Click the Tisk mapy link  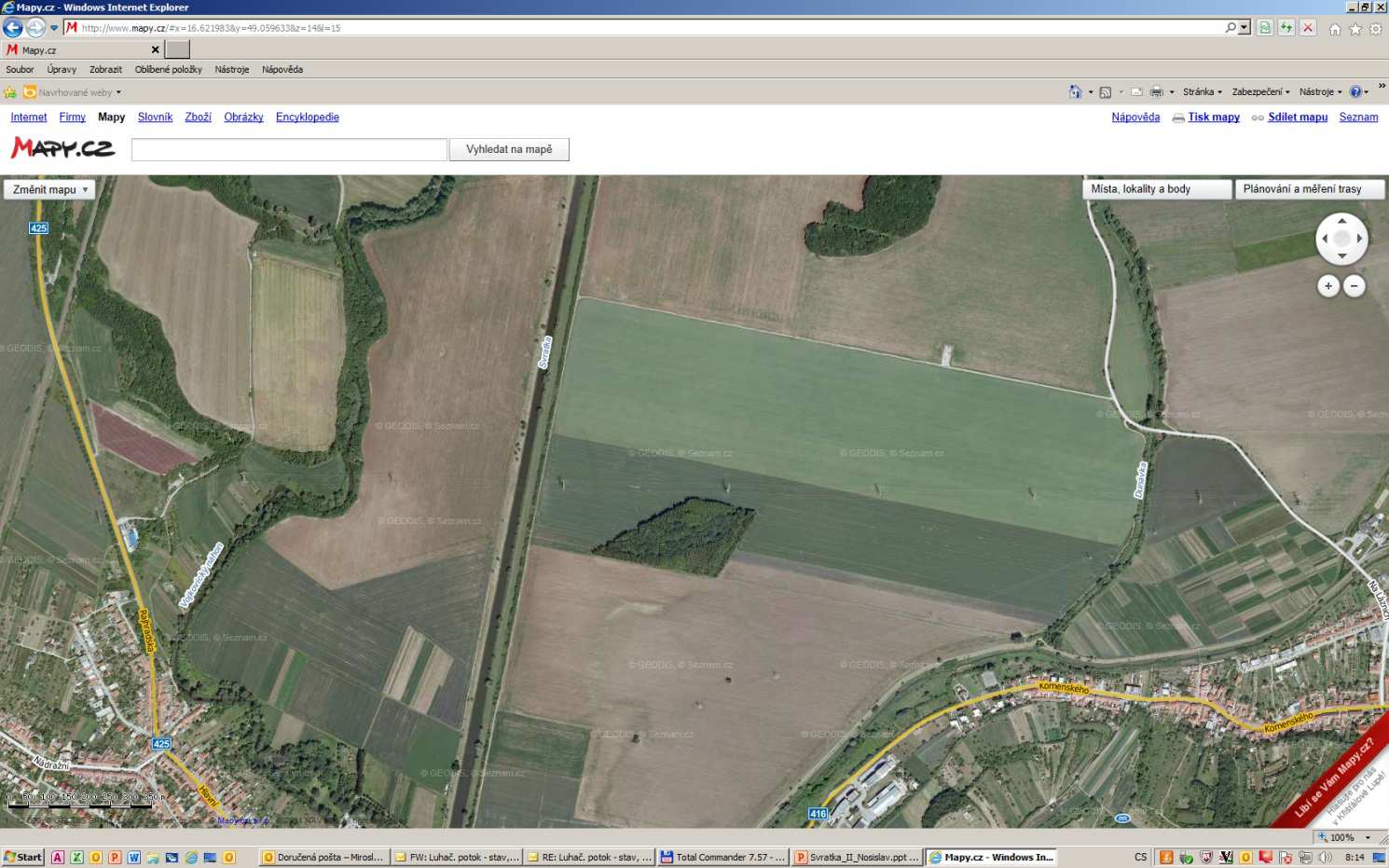click(1214, 117)
